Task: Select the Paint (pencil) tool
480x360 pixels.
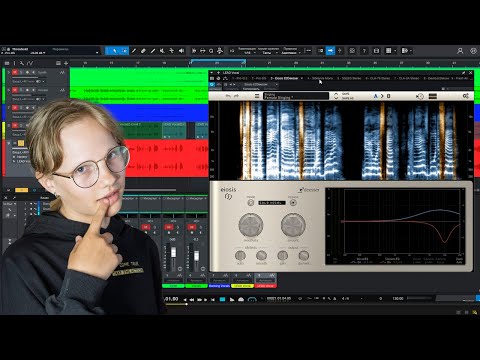Action: click(153, 51)
